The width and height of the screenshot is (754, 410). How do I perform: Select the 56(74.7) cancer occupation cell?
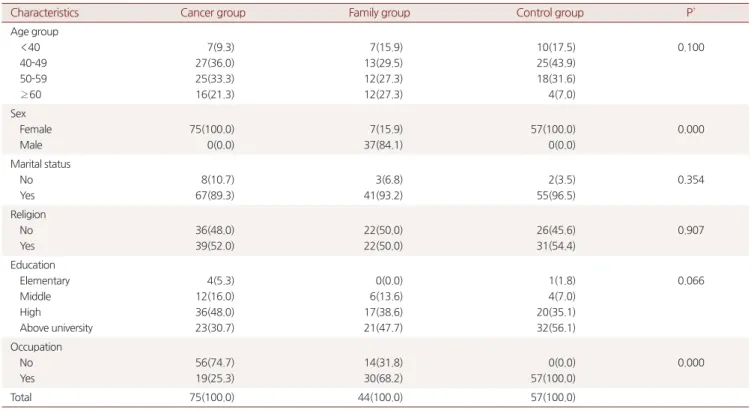(x=215, y=363)
